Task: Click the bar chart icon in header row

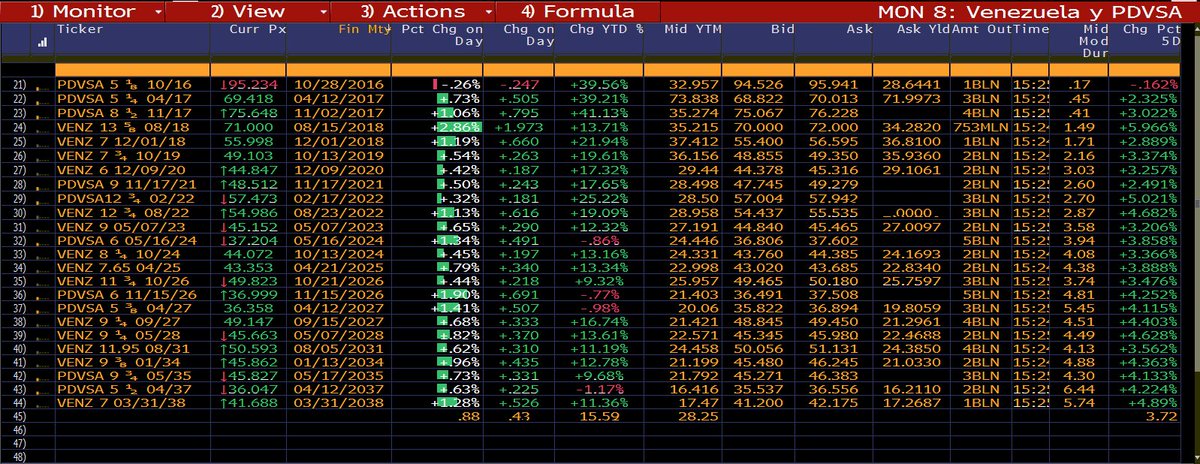Action: coord(42,43)
